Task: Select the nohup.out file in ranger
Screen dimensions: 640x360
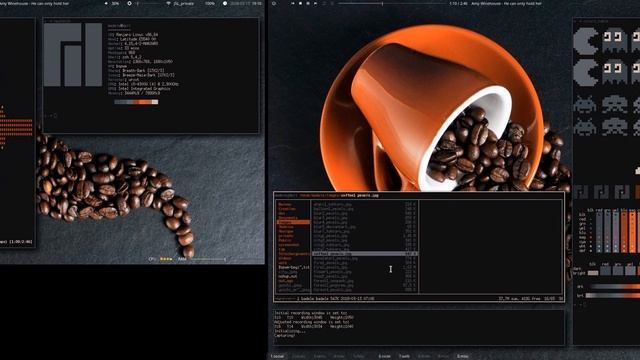Action: pyautogui.click(x=288, y=276)
